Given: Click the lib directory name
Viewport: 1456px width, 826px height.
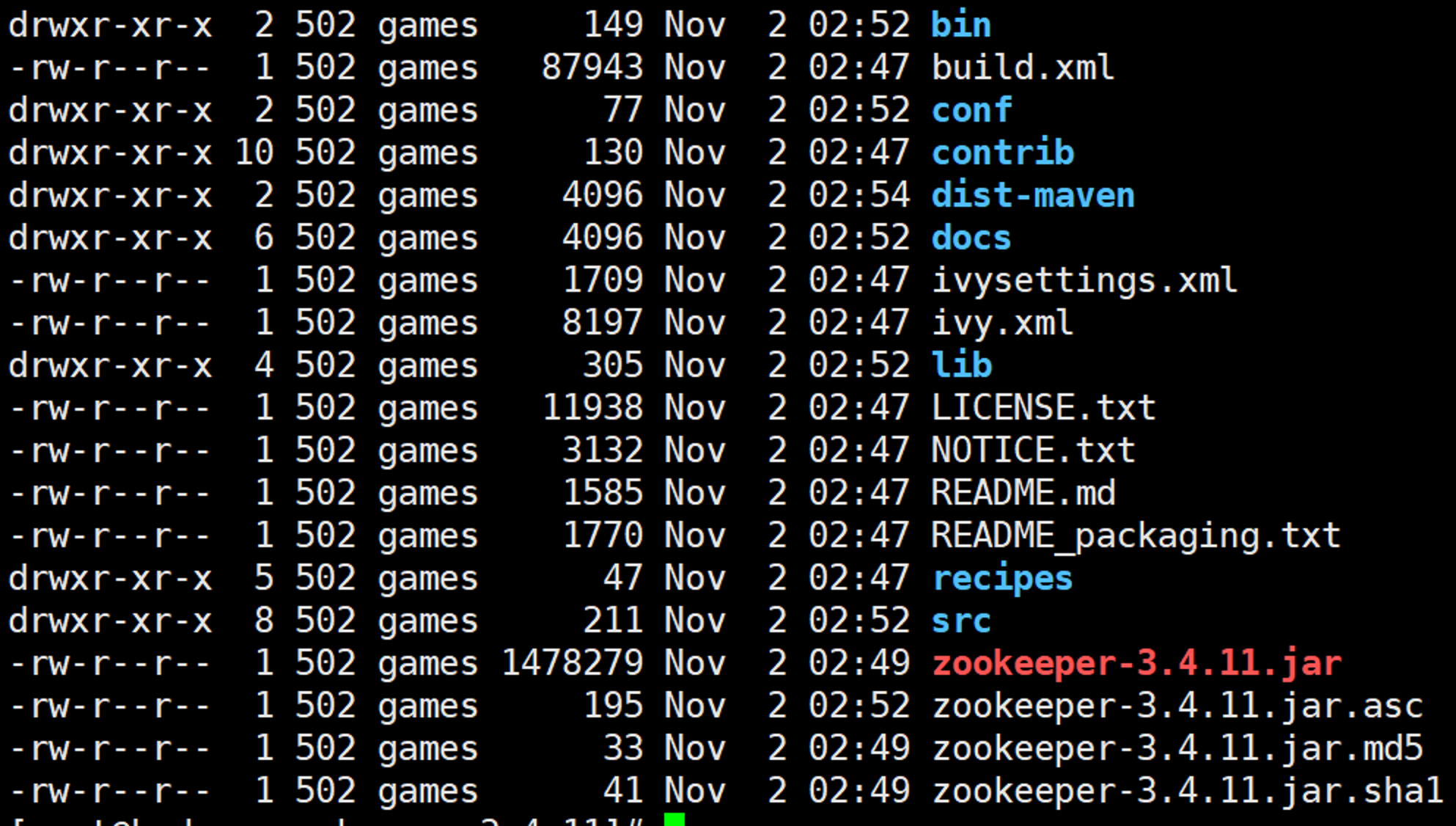Looking at the screenshot, I should [962, 365].
